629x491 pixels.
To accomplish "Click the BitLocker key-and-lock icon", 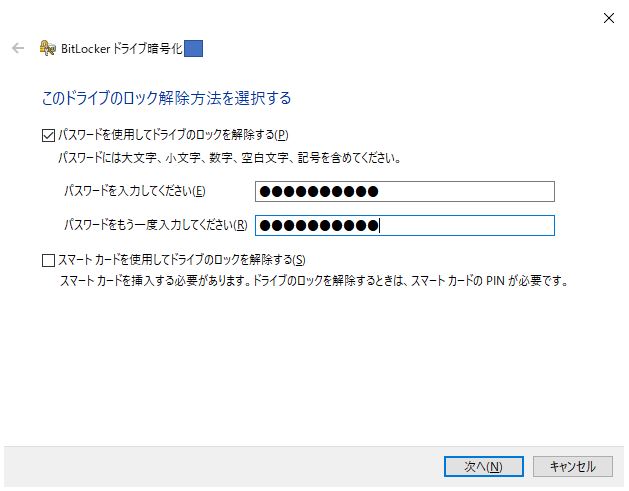I will [x=48, y=49].
